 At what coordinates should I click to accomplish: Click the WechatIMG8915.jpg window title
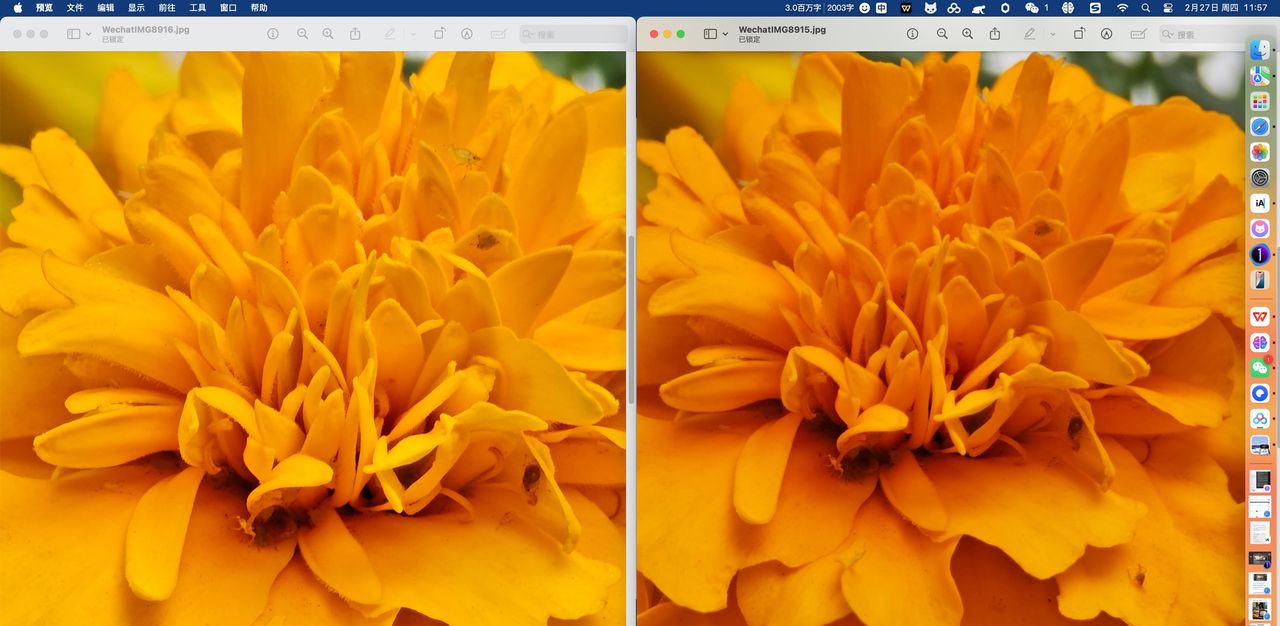point(782,30)
